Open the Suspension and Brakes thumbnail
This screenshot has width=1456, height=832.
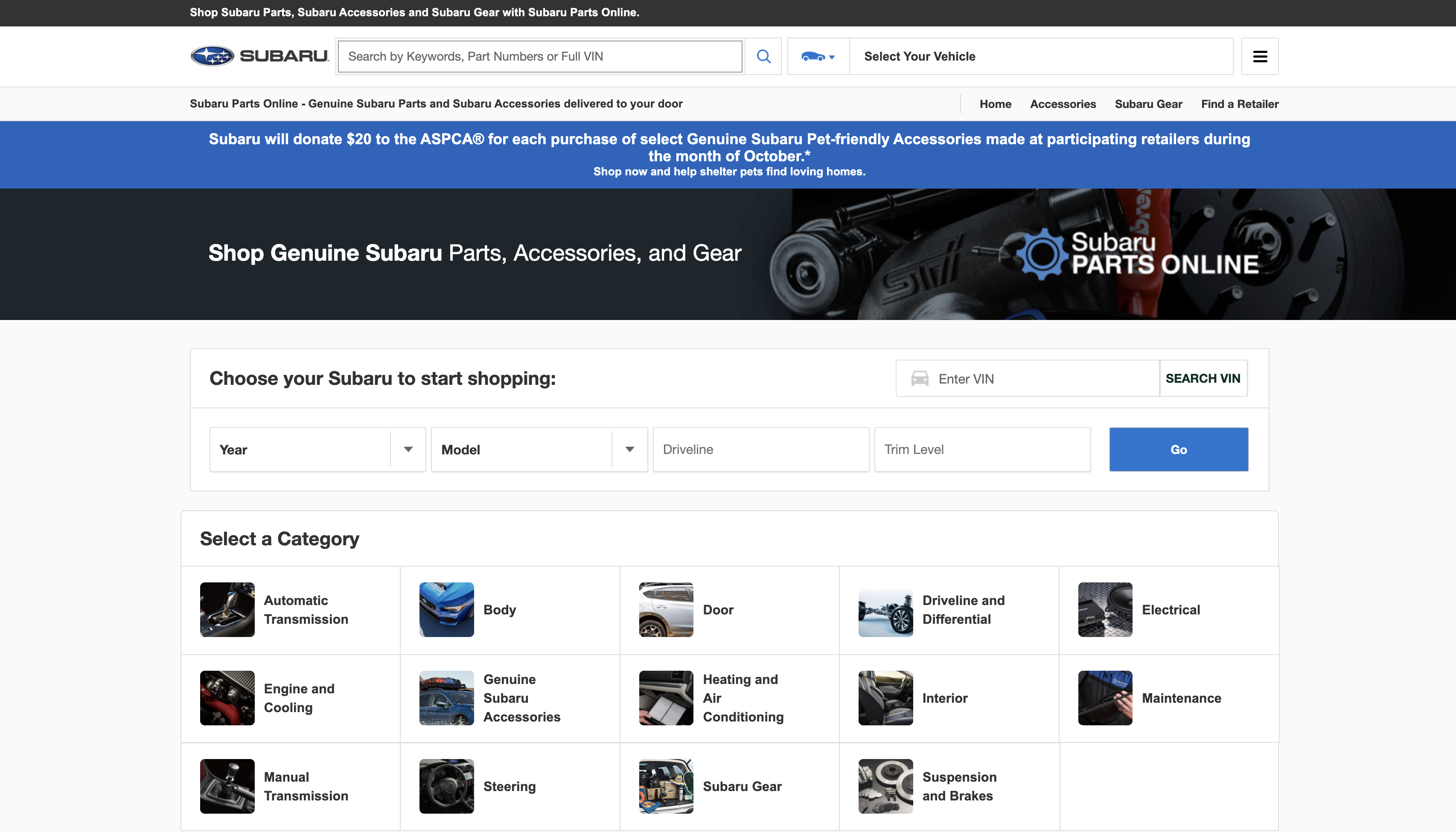886,786
